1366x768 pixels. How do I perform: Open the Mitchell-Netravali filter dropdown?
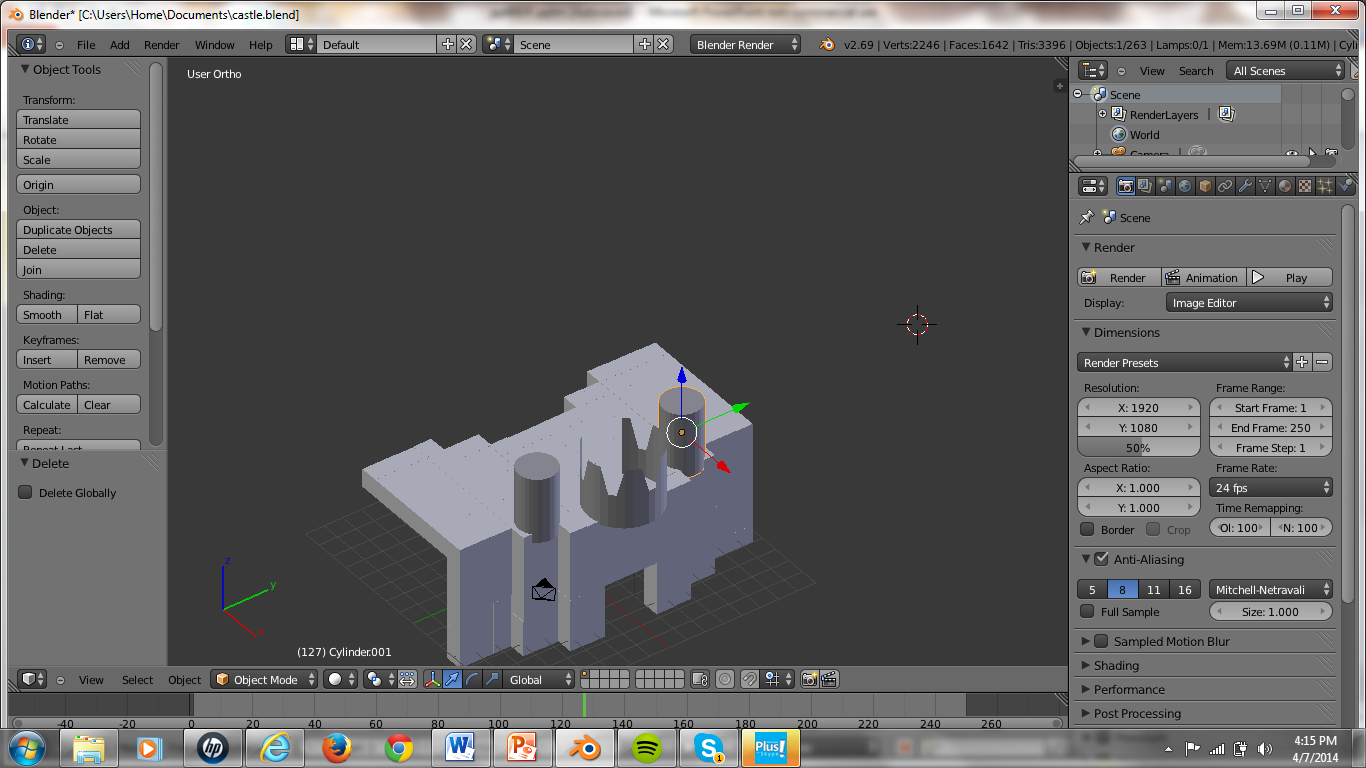tap(1271, 589)
